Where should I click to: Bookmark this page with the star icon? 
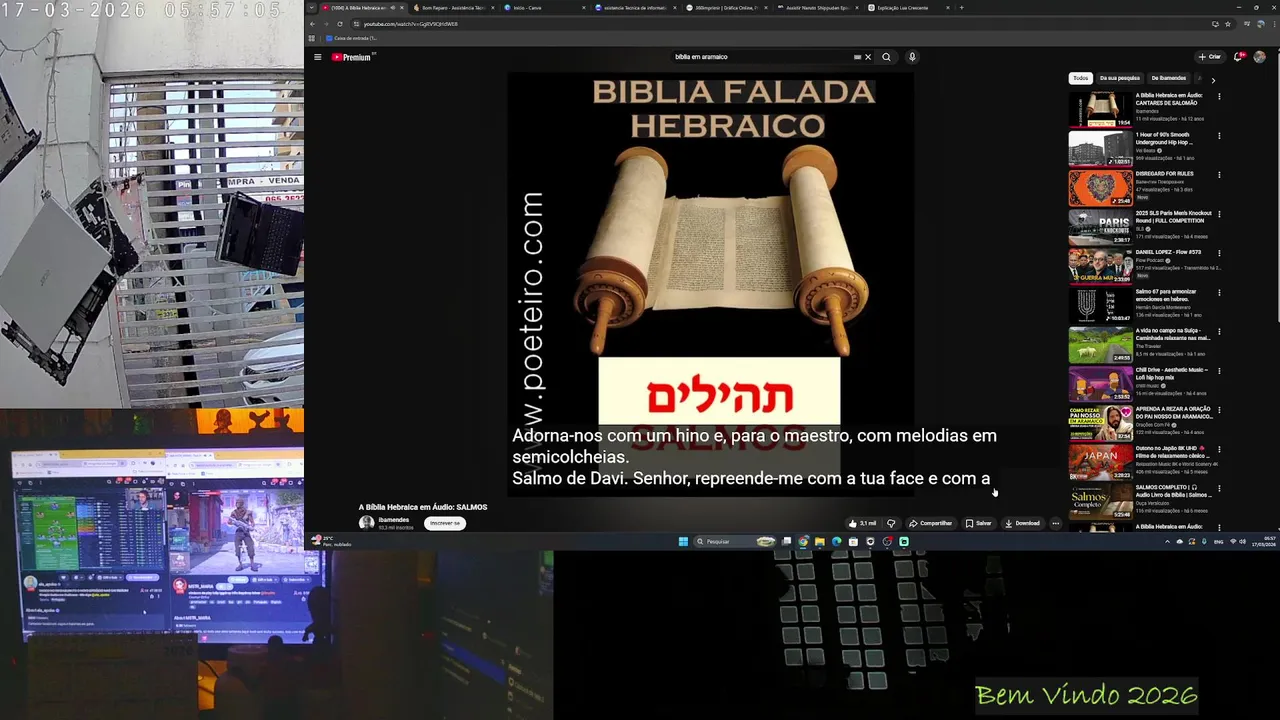[x=1228, y=23]
